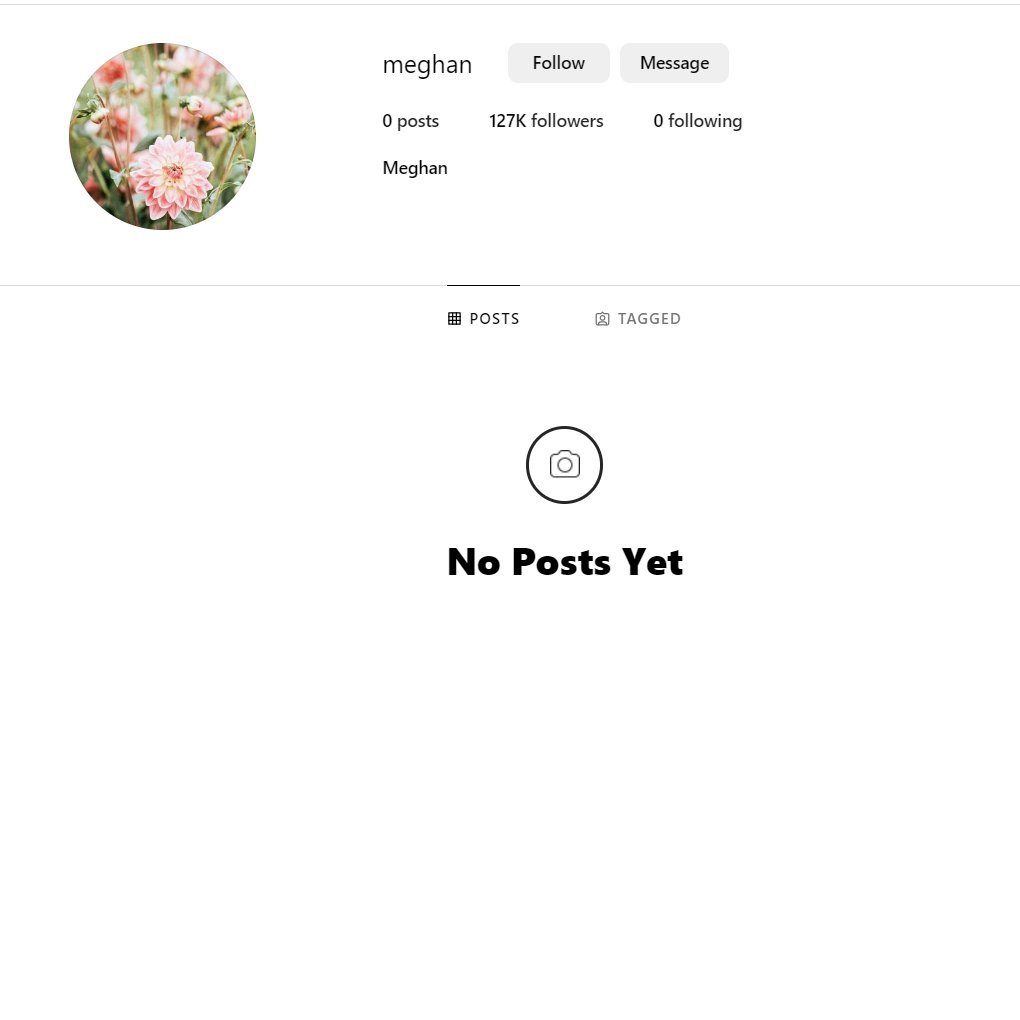Viewport: 1020px width, 1020px height.
Task: Click the 0 posts count
Action: (x=410, y=121)
